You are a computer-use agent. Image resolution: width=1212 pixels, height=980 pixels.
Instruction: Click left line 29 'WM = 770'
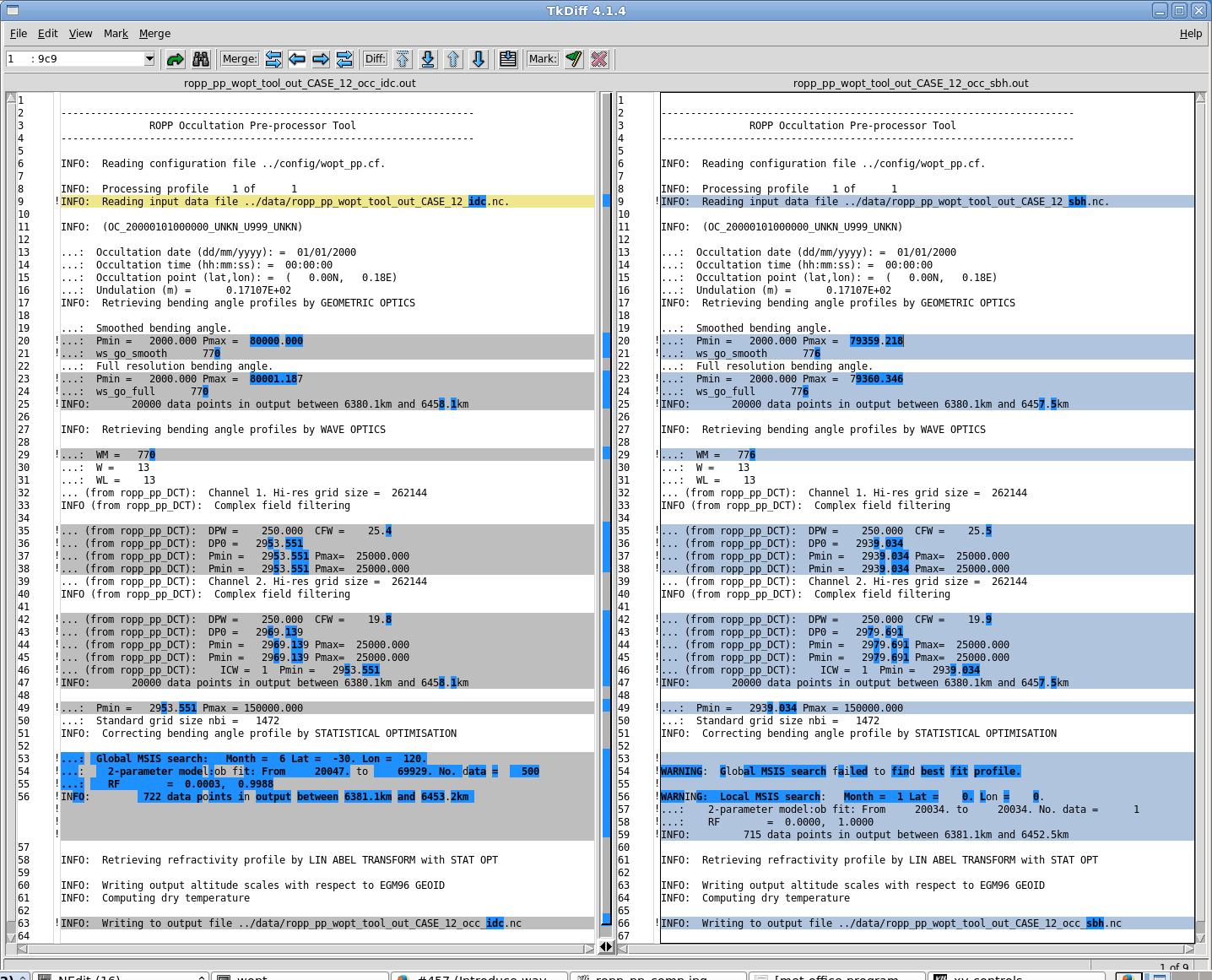pos(327,455)
